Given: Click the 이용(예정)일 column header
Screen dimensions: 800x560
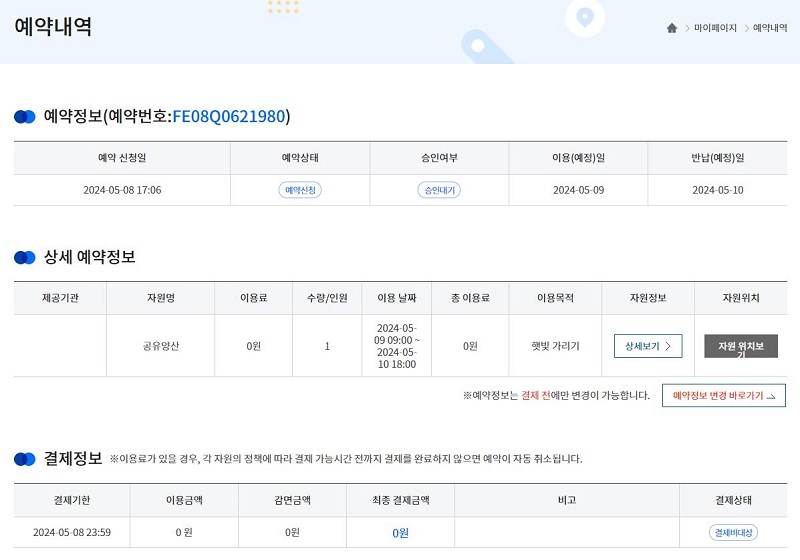Looking at the screenshot, I should click(578, 158).
